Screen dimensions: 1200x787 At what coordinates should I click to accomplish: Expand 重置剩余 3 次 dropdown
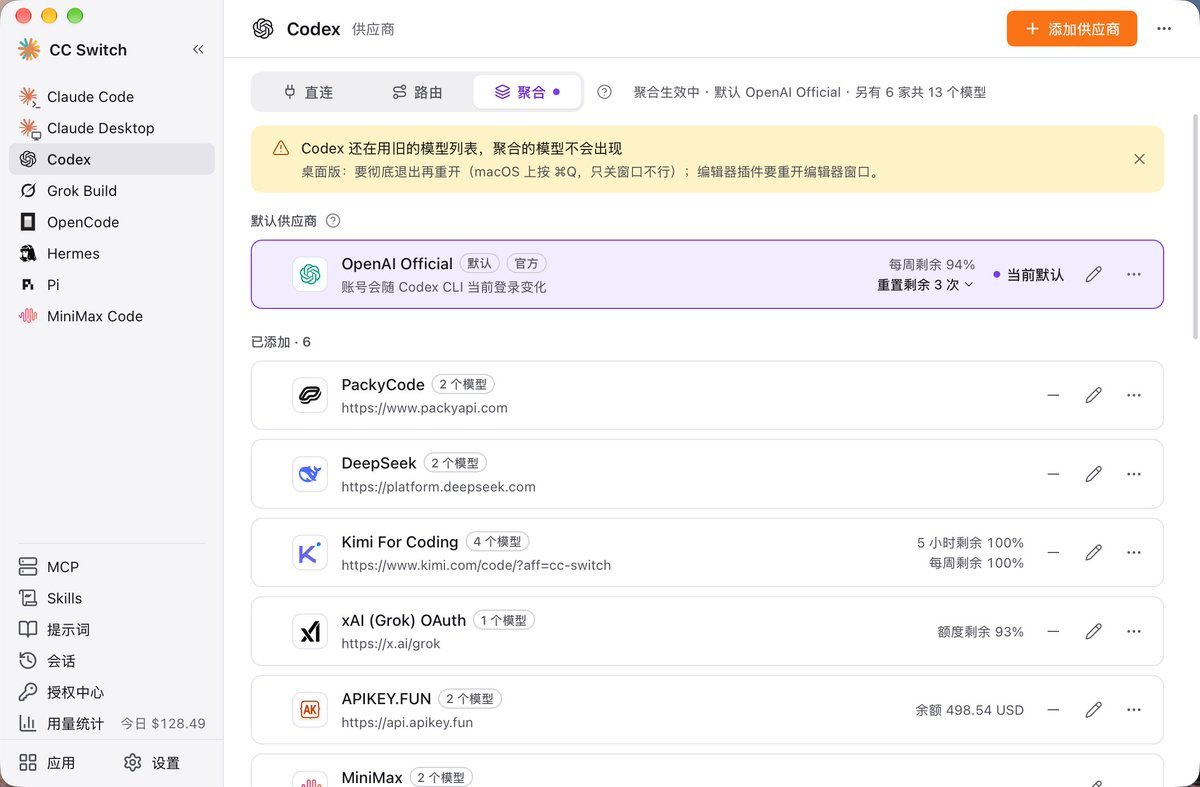tap(925, 284)
